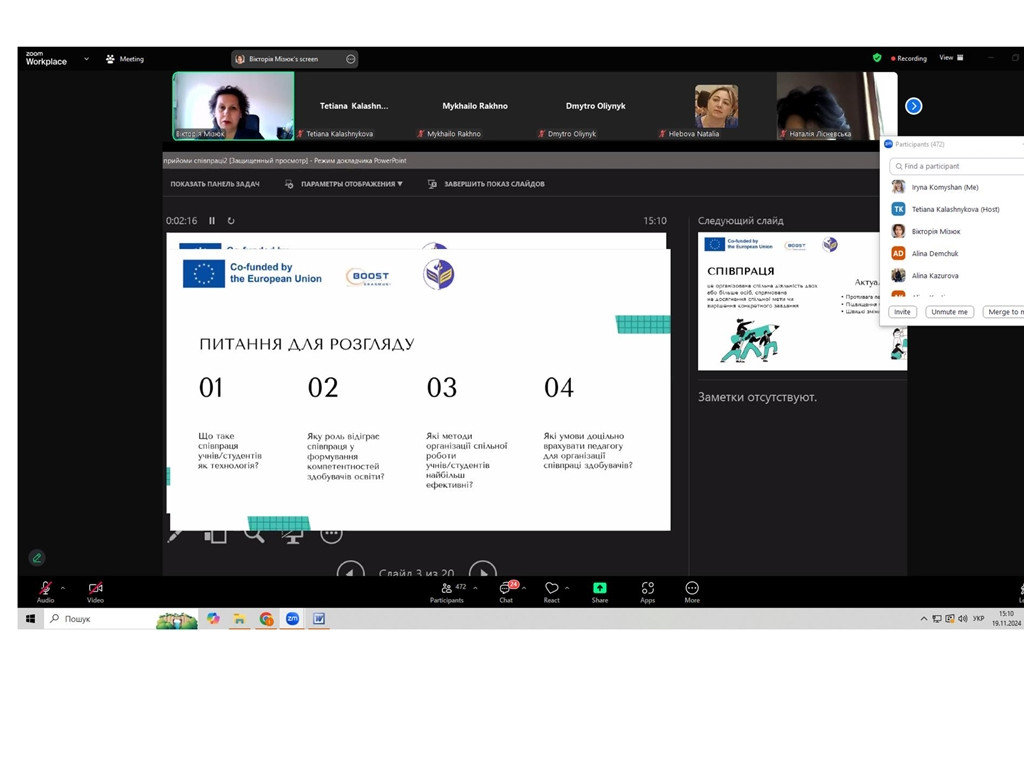Open see all slides icon
Image resolution: width=1024 pixels, height=768 pixels.
215,536
